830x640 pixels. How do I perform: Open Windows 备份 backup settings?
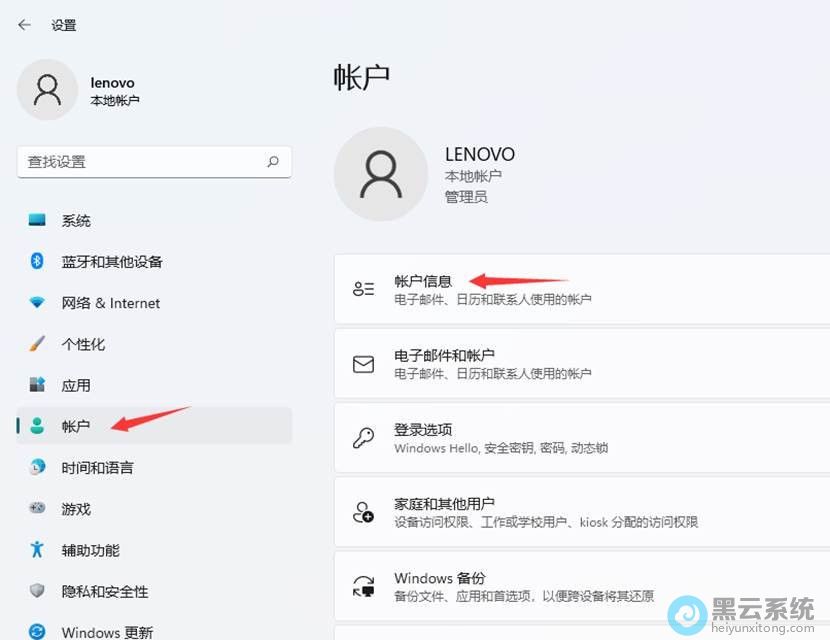[580, 586]
